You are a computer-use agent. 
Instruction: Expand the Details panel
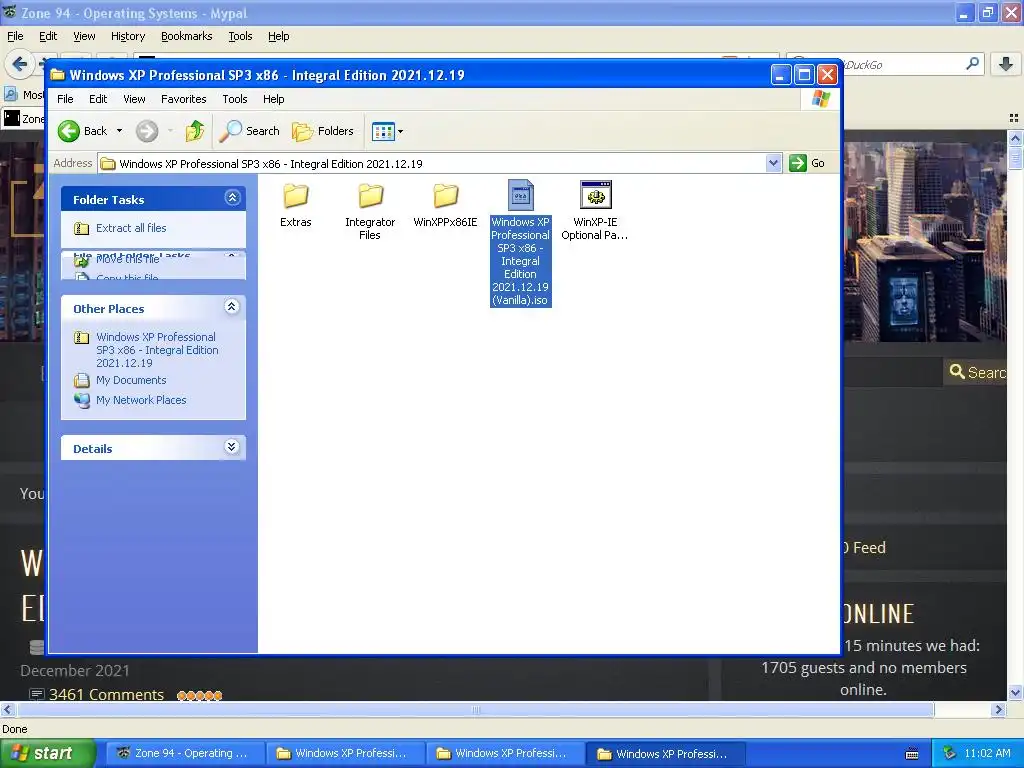tap(232, 447)
